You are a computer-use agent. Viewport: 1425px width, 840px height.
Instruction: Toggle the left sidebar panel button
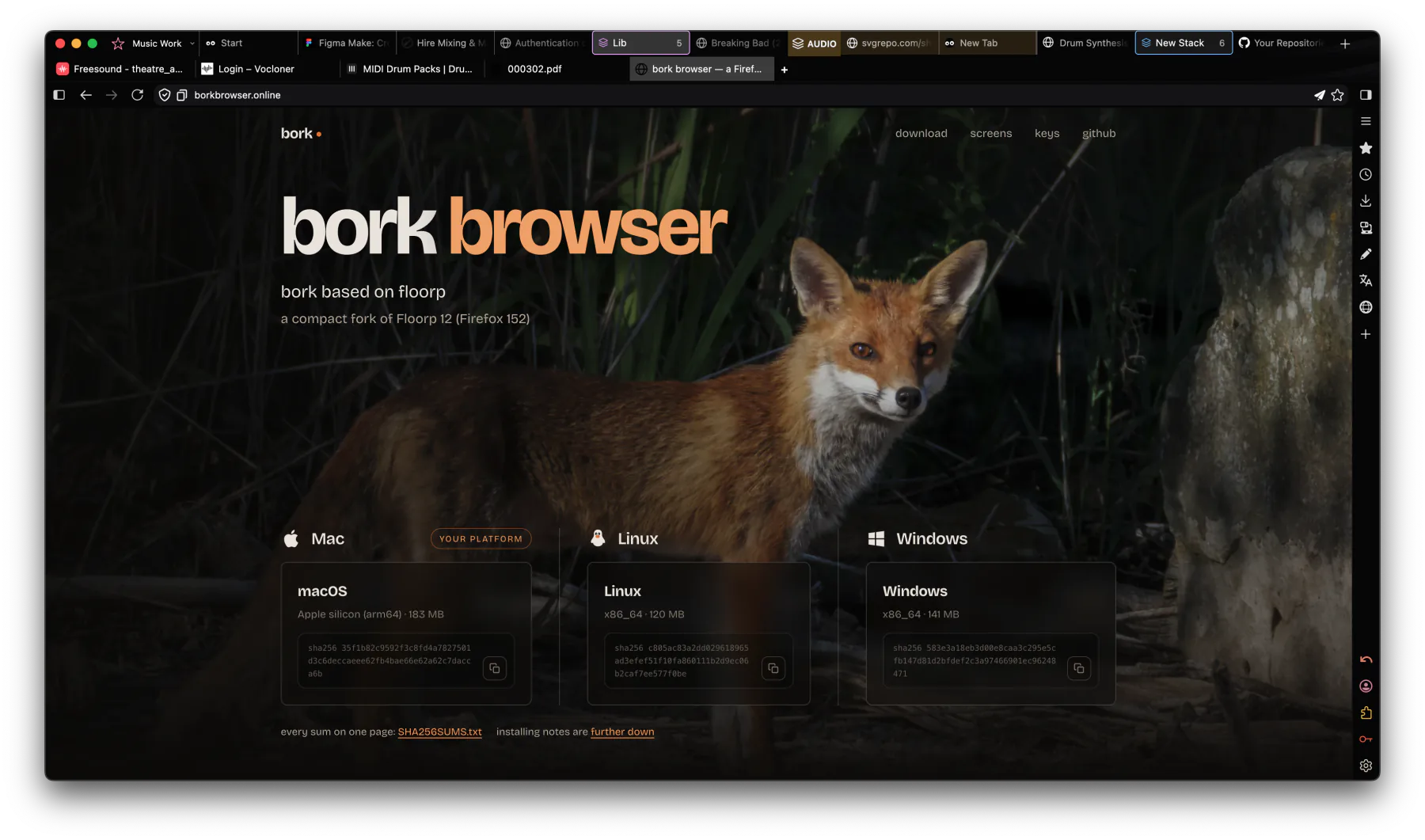pyautogui.click(x=59, y=95)
